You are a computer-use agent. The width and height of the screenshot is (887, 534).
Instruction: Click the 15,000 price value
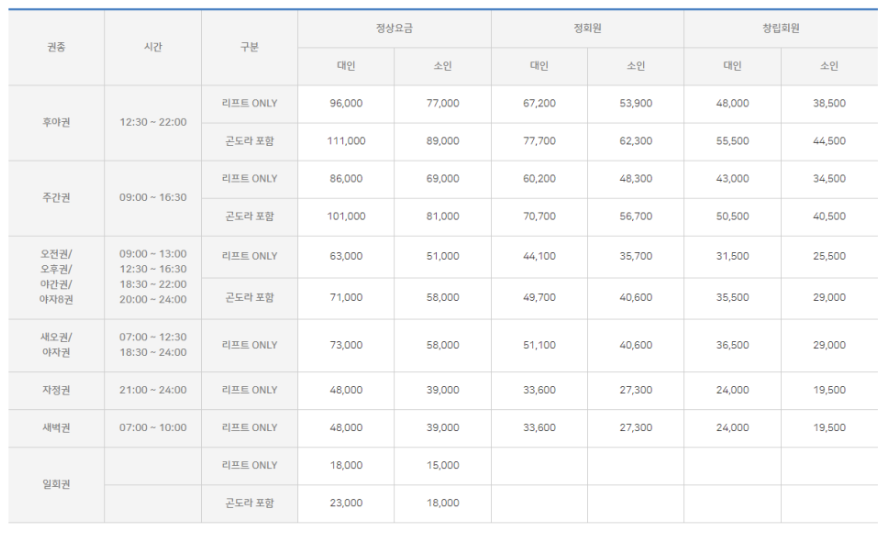[442, 466]
